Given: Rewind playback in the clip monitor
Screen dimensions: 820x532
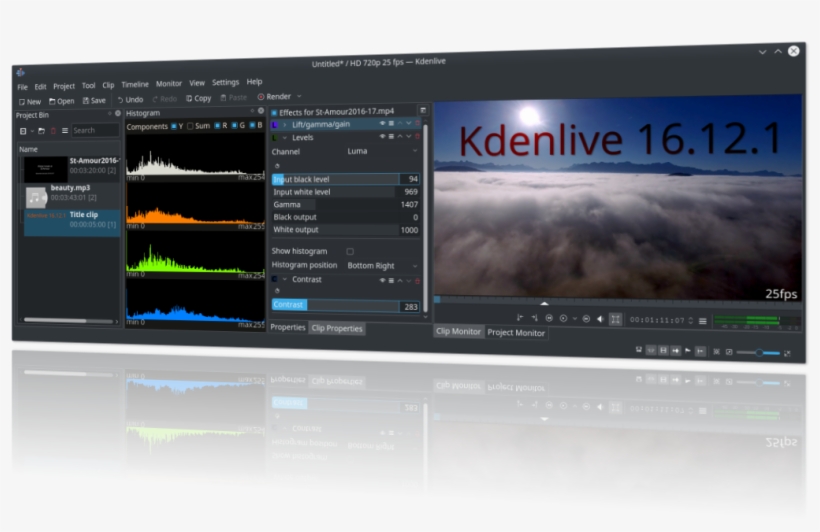Looking at the screenshot, I should point(549,318).
